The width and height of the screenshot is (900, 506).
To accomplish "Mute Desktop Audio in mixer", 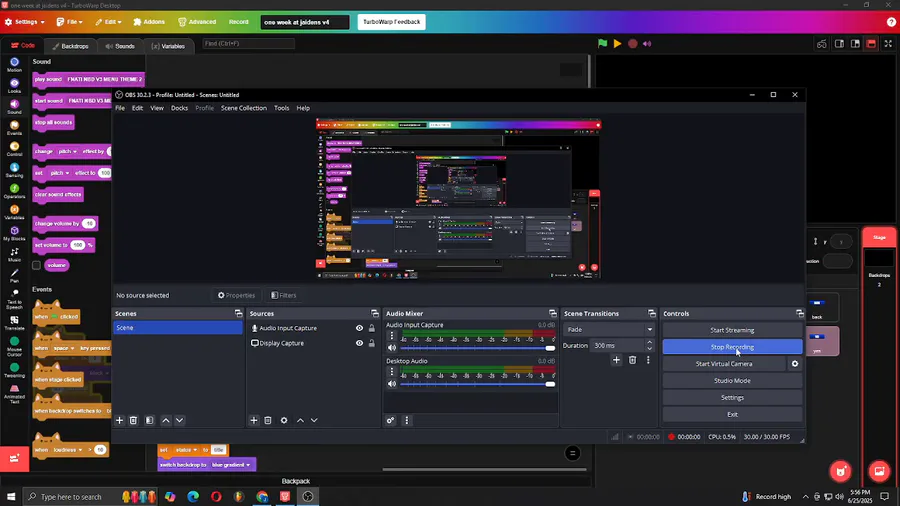I will tap(391, 384).
